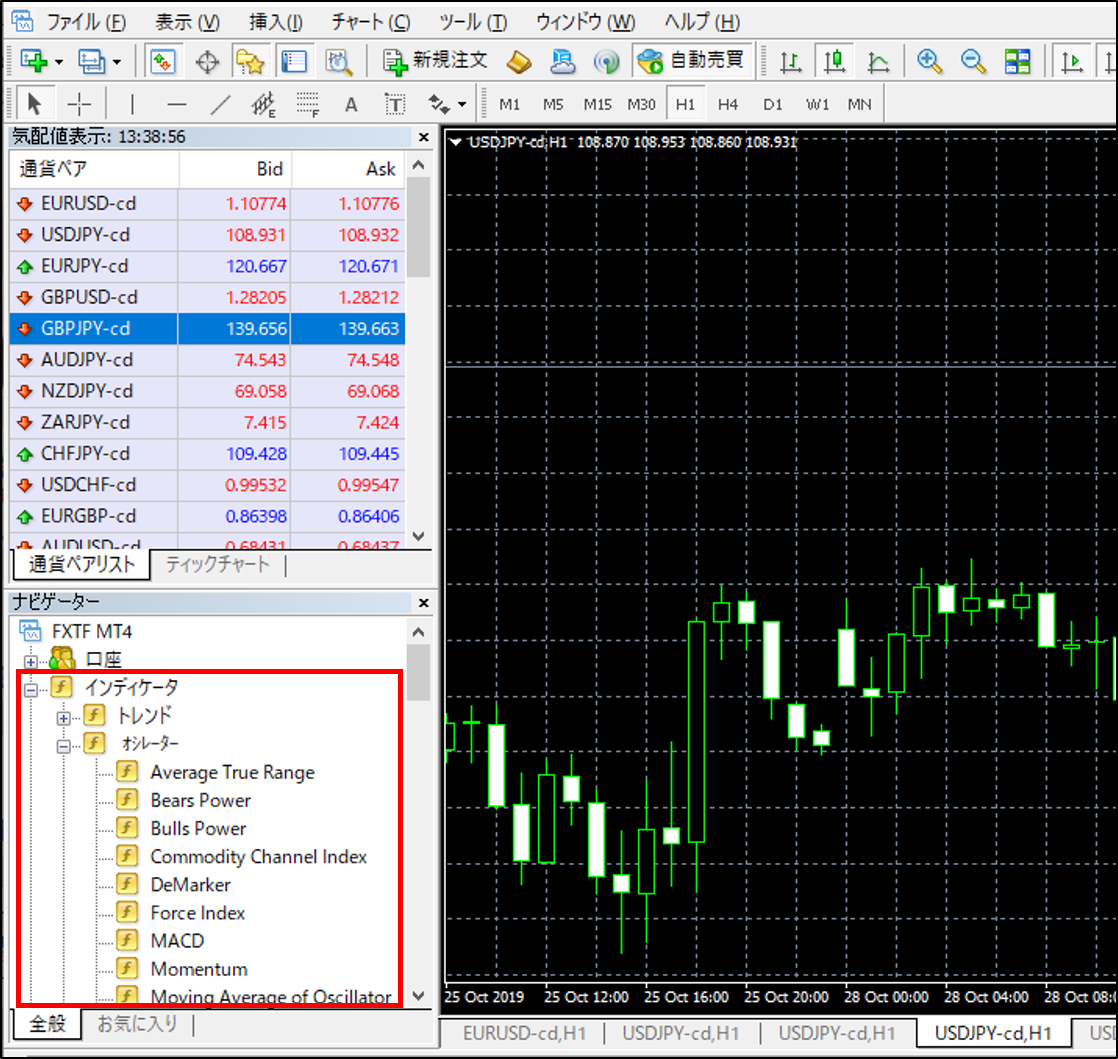
Task: Select the EURUSD-cd,H1 chart tab
Action: coord(524,1033)
